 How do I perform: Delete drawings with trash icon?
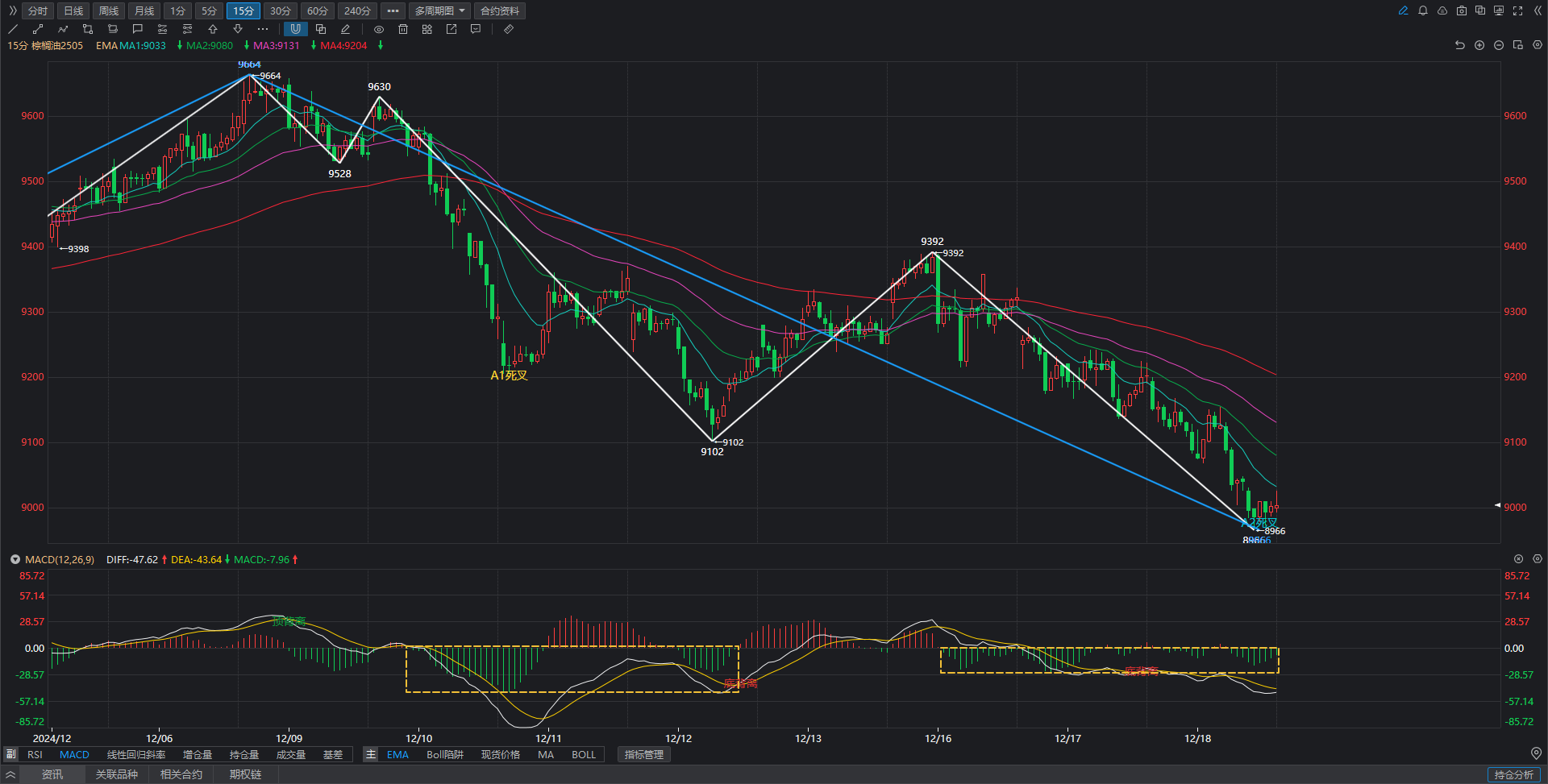tap(404, 29)
